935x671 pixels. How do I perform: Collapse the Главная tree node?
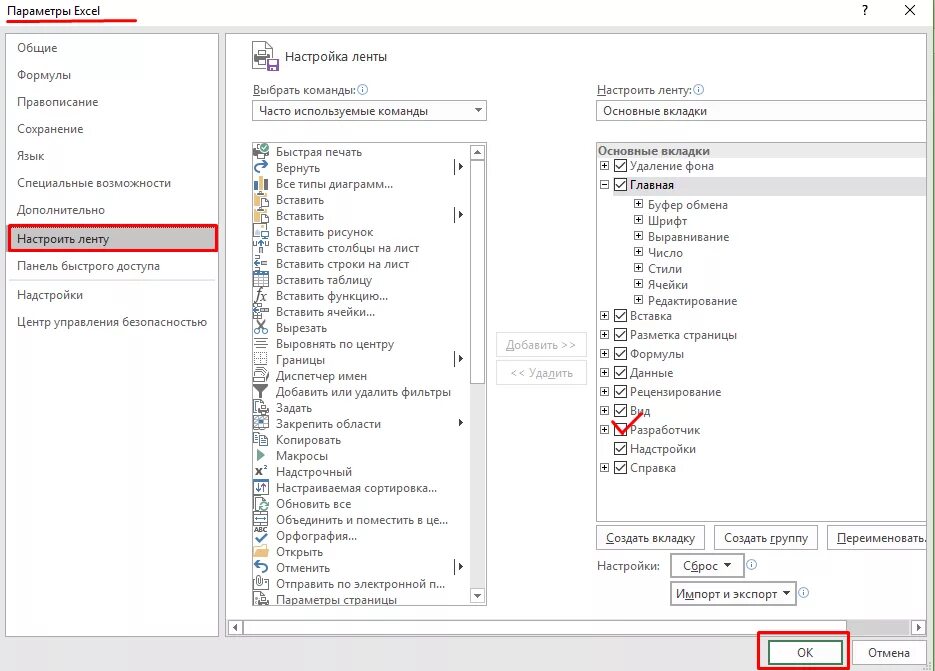click(604, 185)
